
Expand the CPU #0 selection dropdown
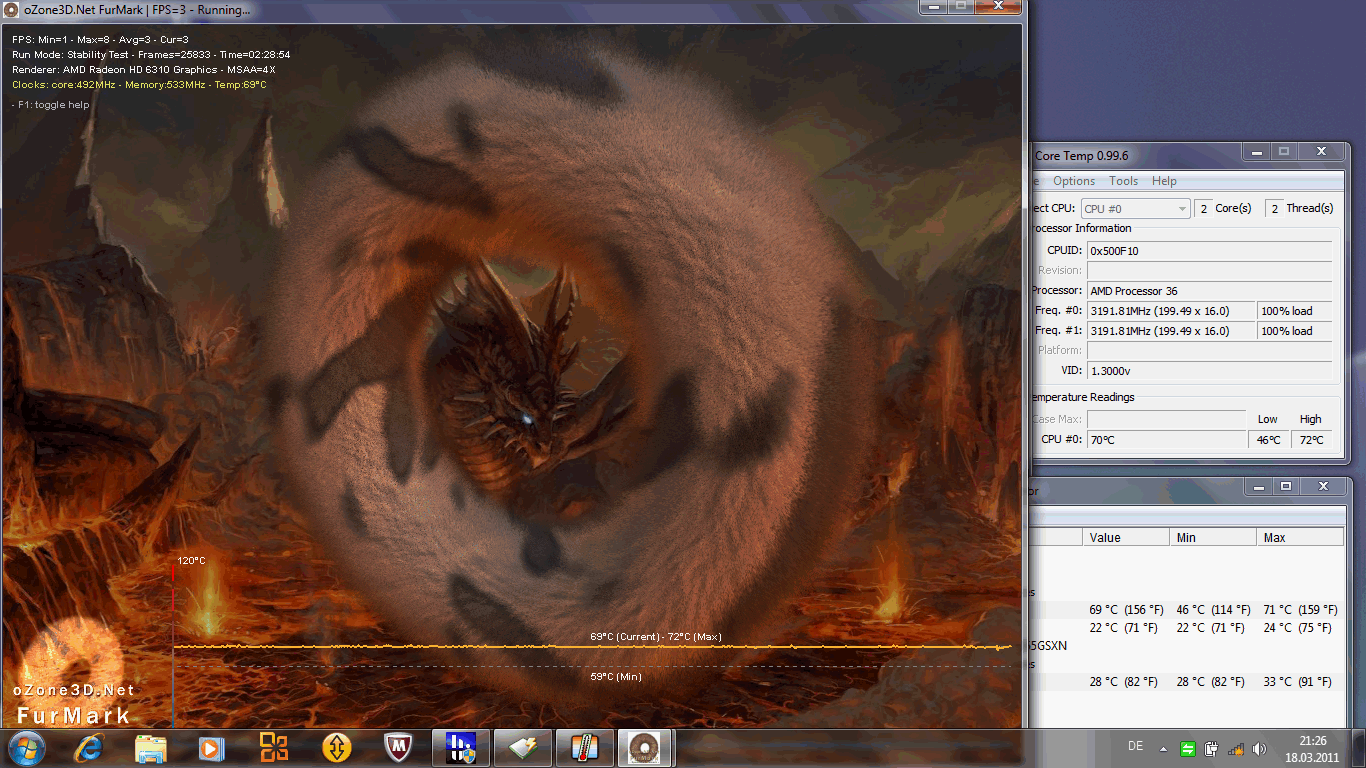(x=1136, y=208)
